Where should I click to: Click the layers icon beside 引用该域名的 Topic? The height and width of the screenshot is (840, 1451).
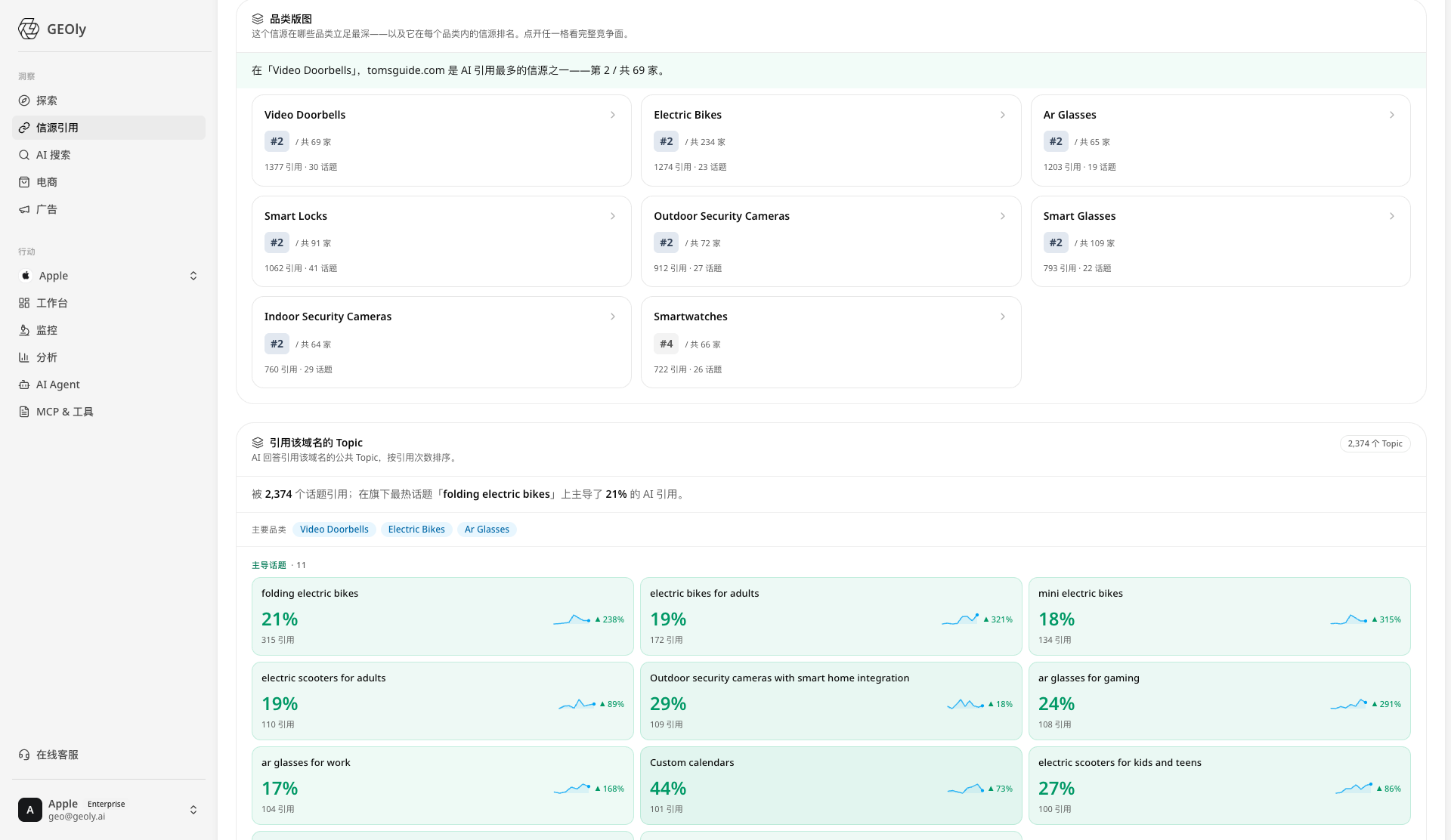pos(258,443)
